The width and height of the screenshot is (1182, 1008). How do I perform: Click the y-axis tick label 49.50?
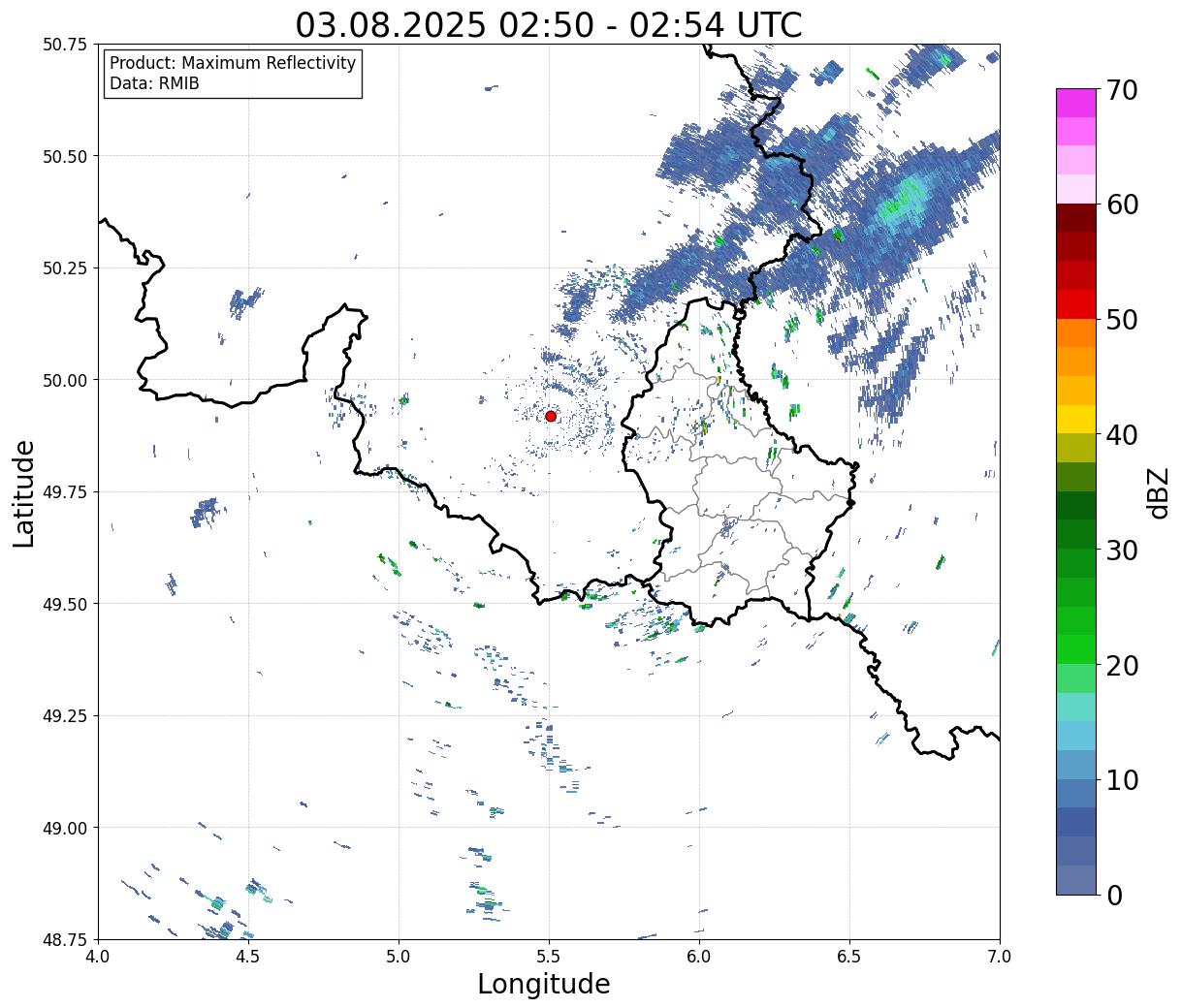65,604
